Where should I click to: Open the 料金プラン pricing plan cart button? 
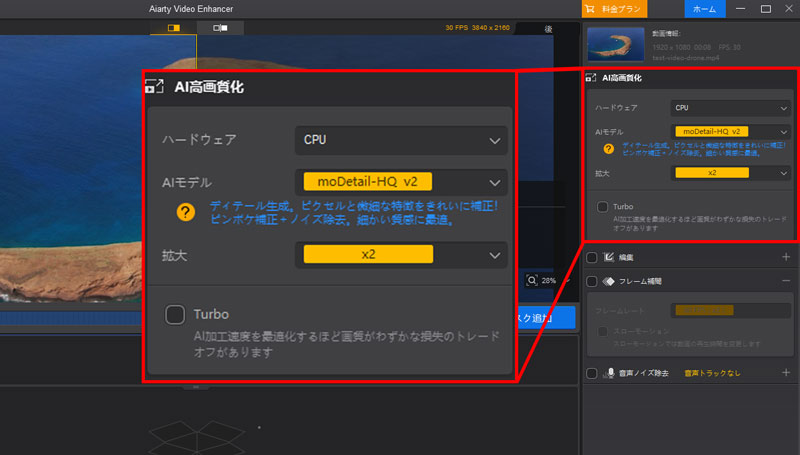click(x=614, y=9)
